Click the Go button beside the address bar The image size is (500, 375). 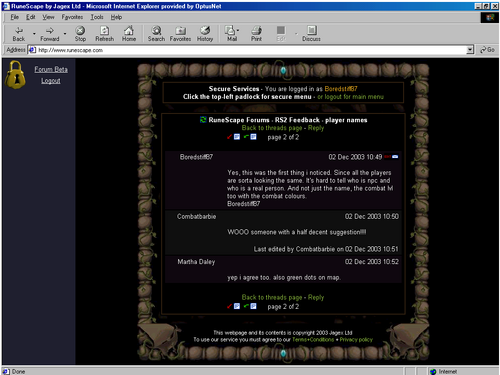pos(487,50)
